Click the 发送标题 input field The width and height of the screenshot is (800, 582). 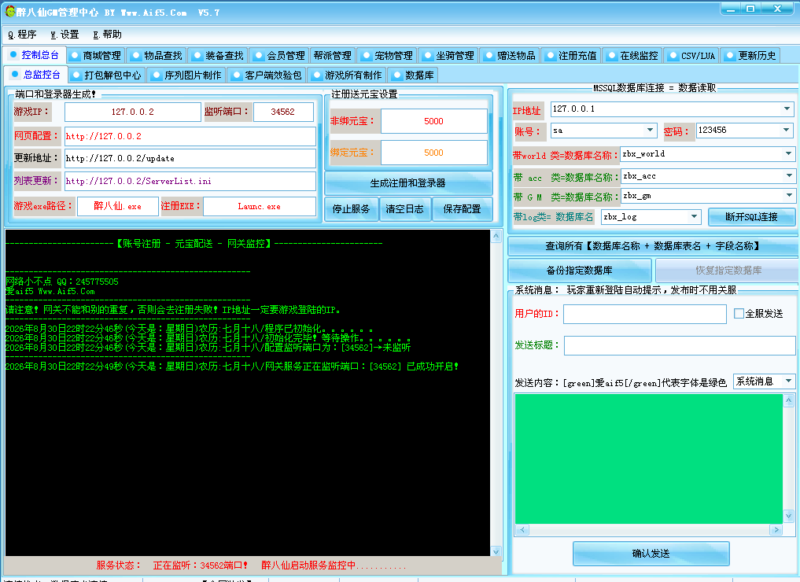pos(680,345)
